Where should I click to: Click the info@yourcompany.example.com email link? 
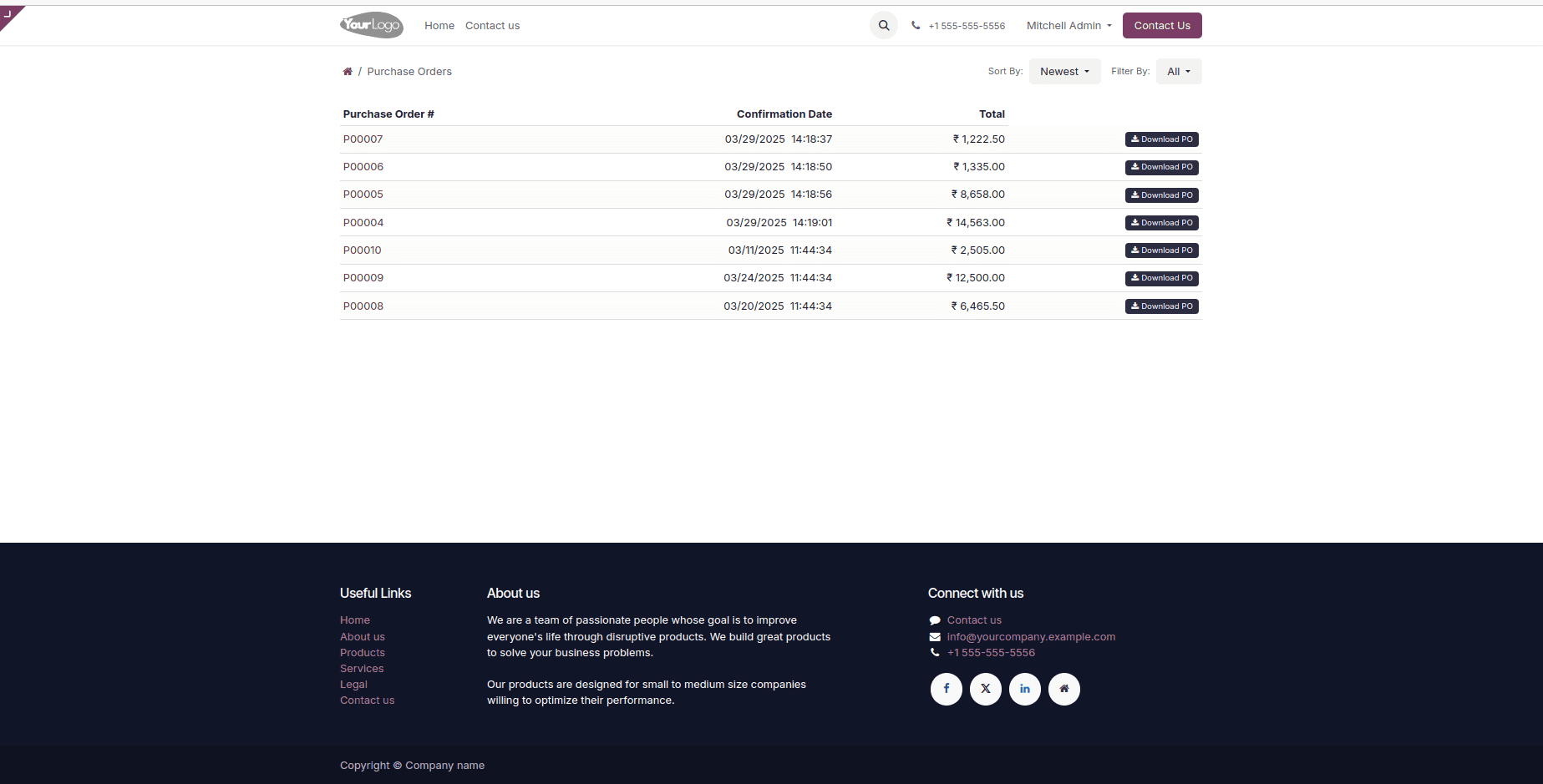tap(1031, 637)
